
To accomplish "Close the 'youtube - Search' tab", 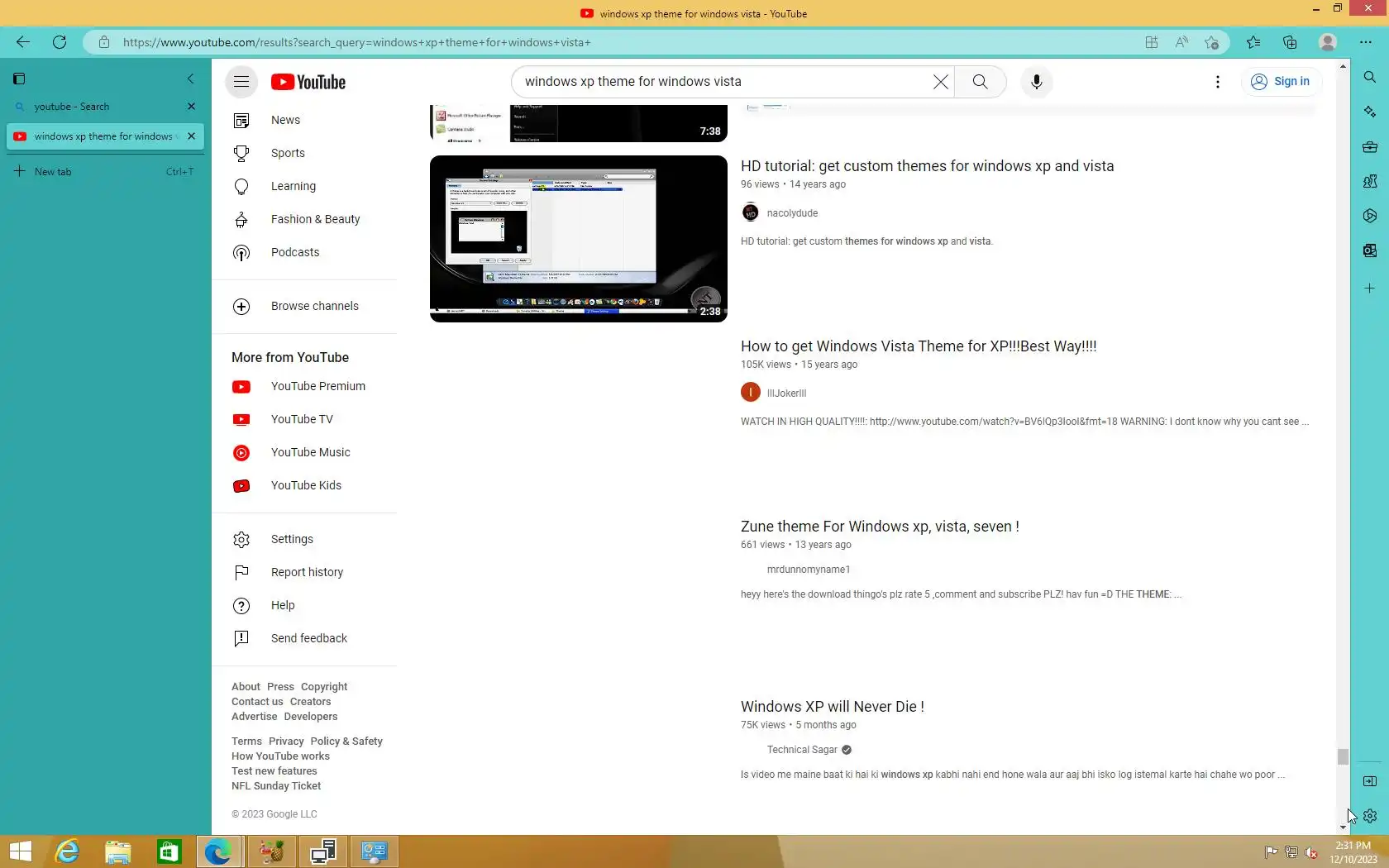I will (191, 107).
